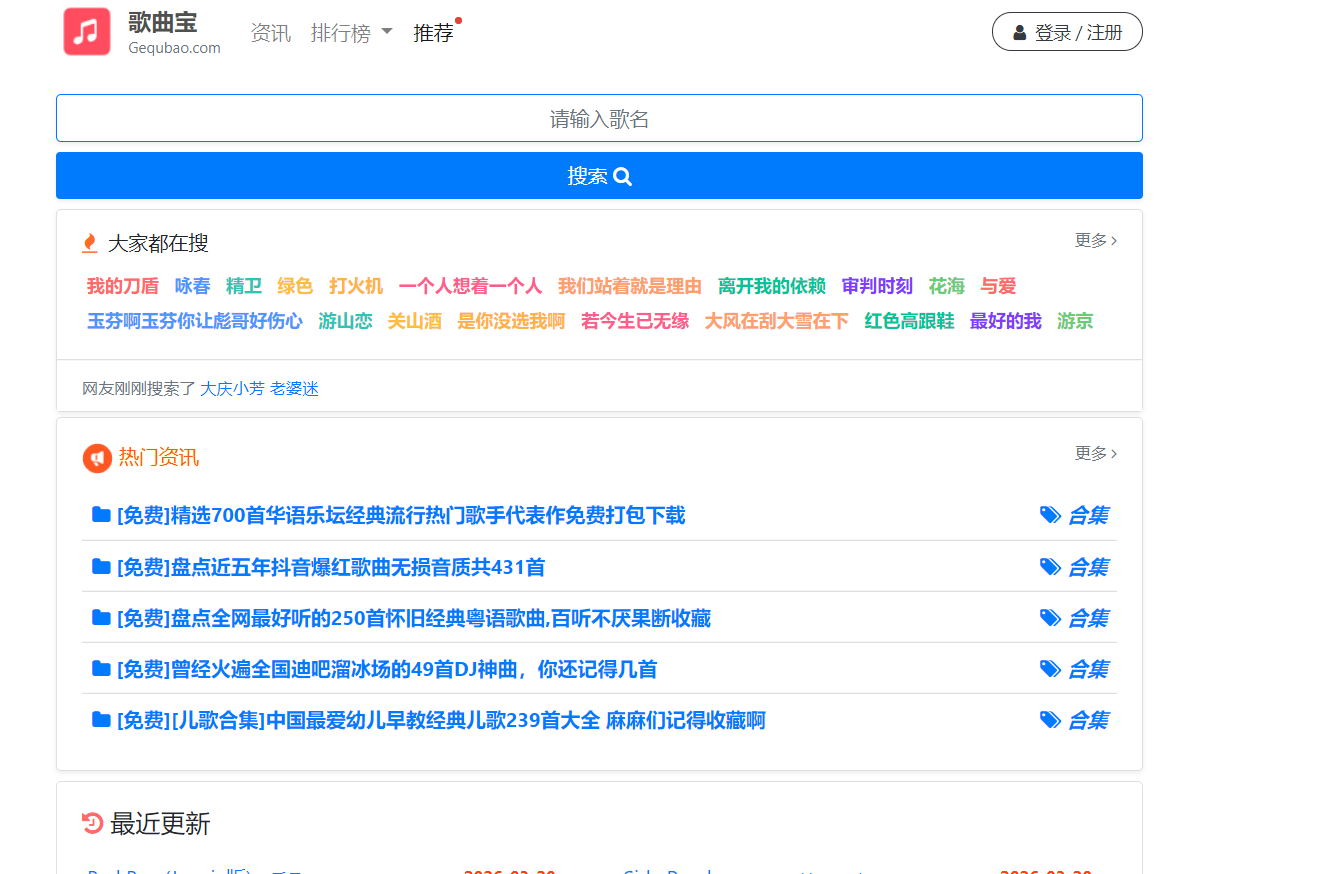
Task: Open the 排行榜 dropdown menu
Action: (351, 33)
